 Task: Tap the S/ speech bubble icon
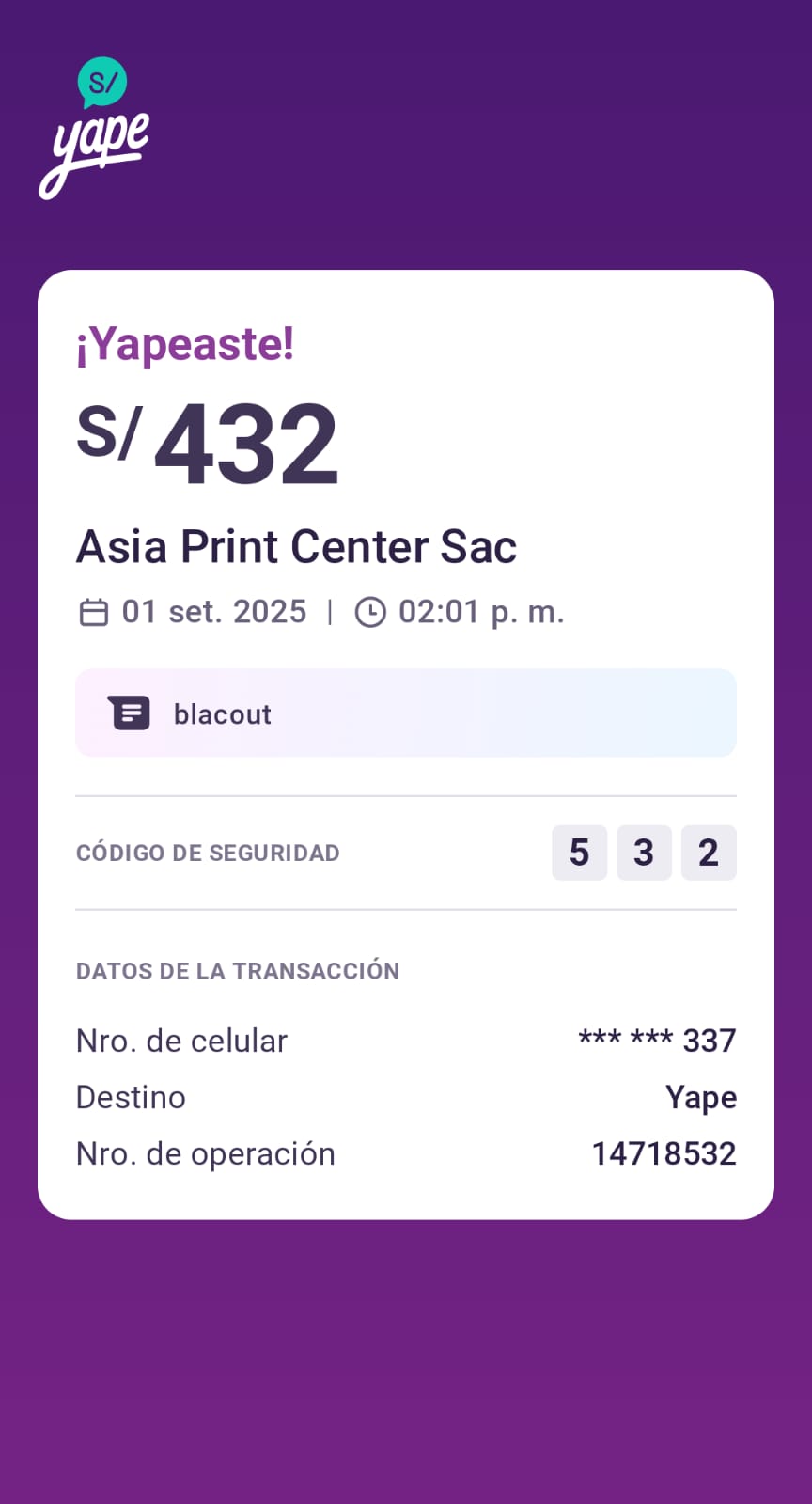101,83
